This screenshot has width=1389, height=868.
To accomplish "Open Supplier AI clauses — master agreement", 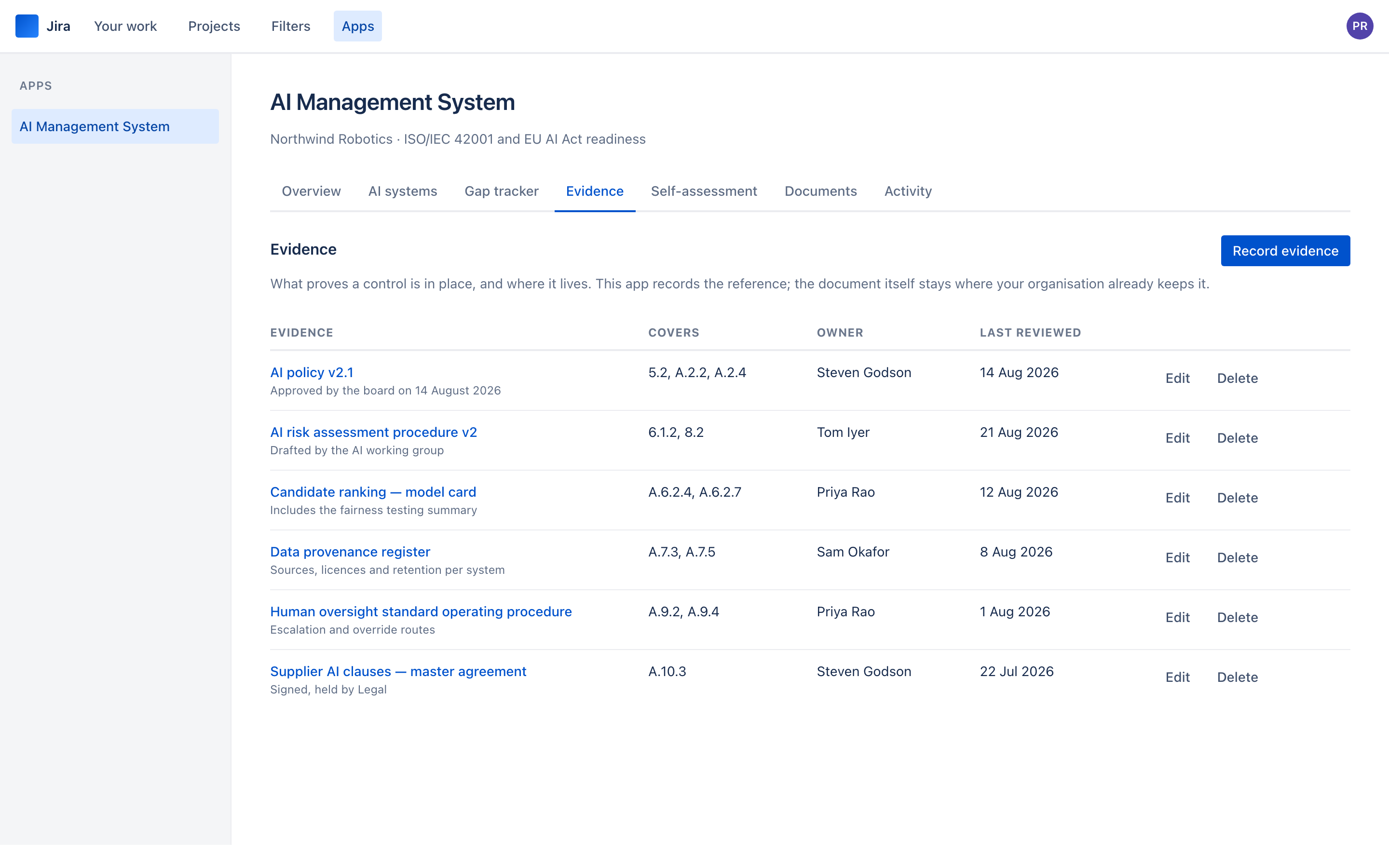I will point(398,671).
